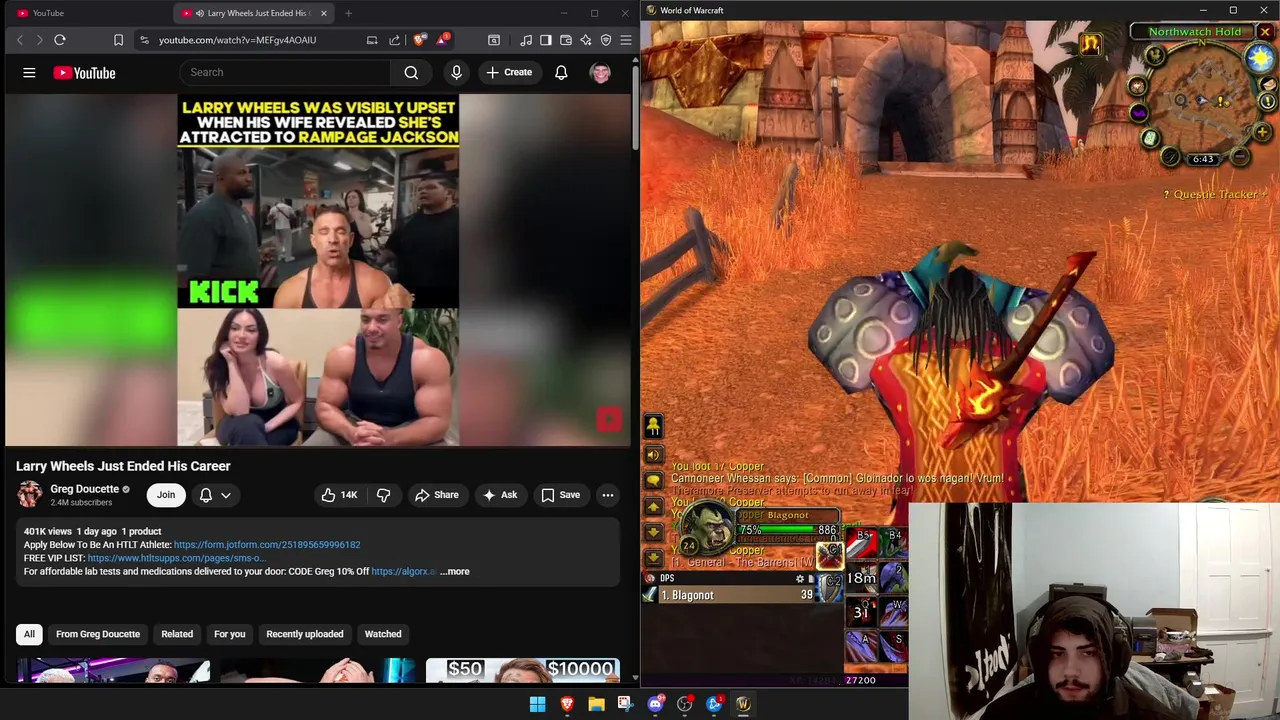This screenshot has height=720, width=1280.
Task: Open a new browser tab
Action: click(x=348, y=13)
